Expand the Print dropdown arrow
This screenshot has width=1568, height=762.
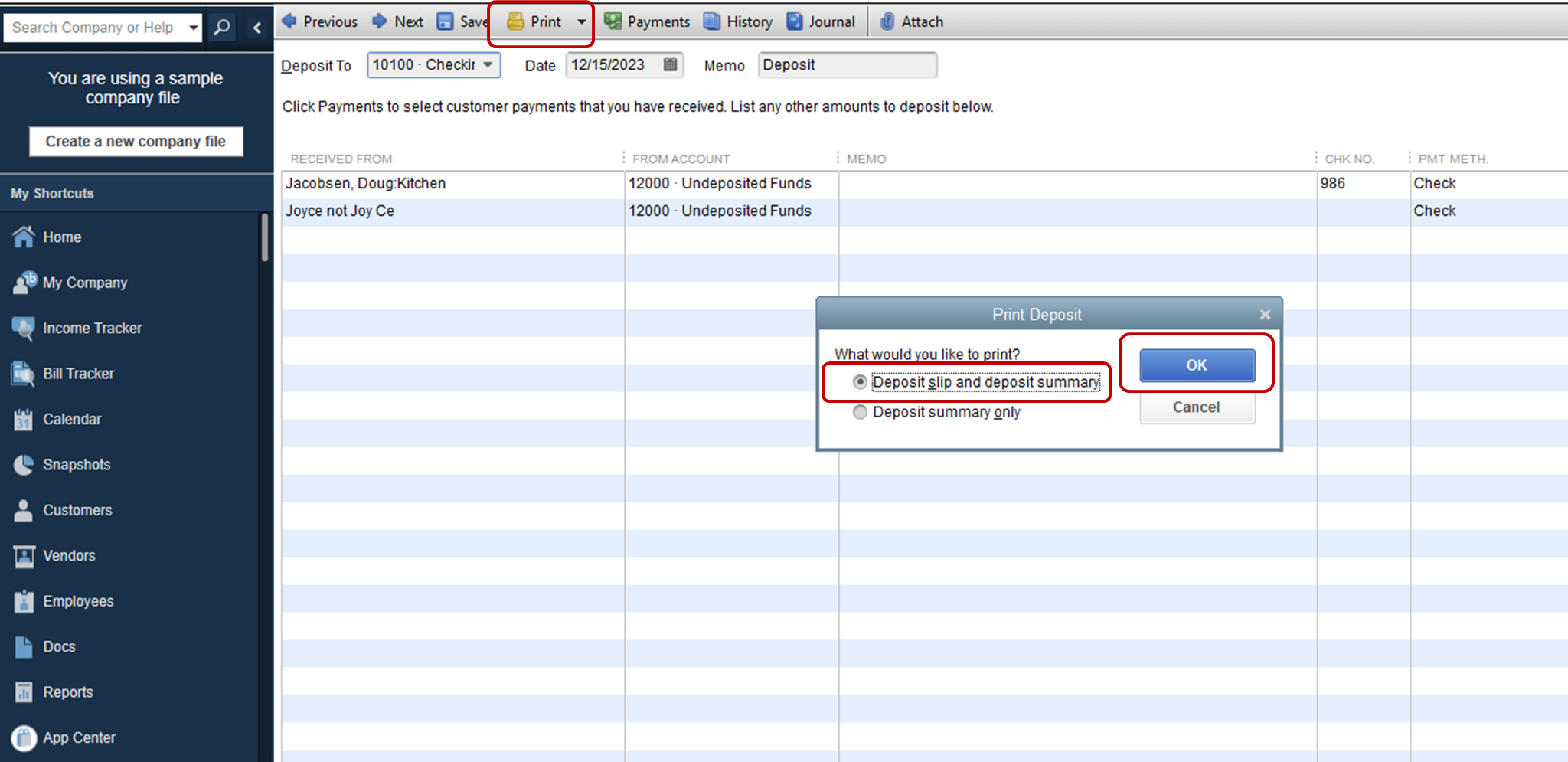point(581,21)
